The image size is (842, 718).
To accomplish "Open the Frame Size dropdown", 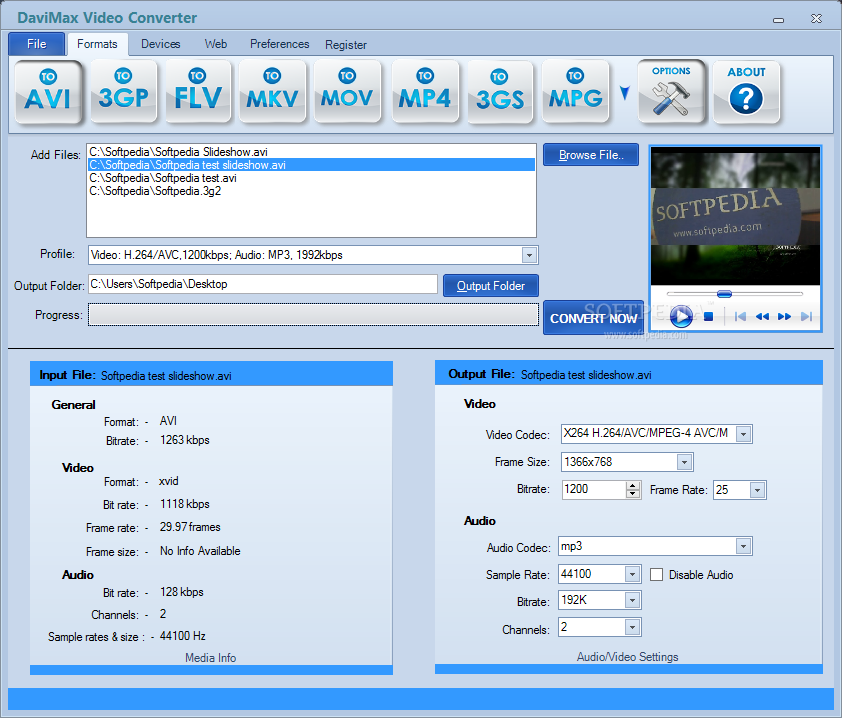I will (x=684, y=462).
